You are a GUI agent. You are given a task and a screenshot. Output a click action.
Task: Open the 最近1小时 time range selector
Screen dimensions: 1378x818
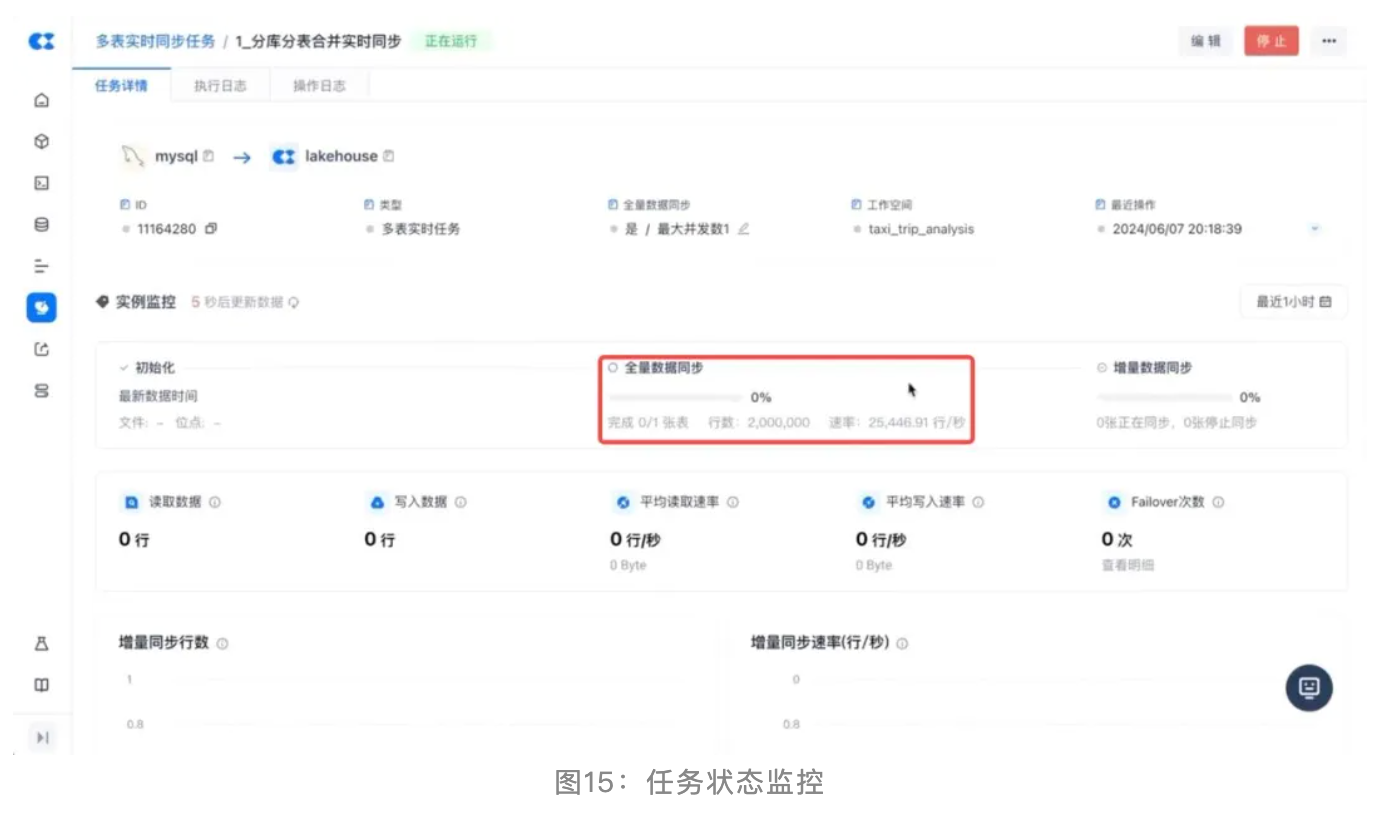tap(1293, 302)
